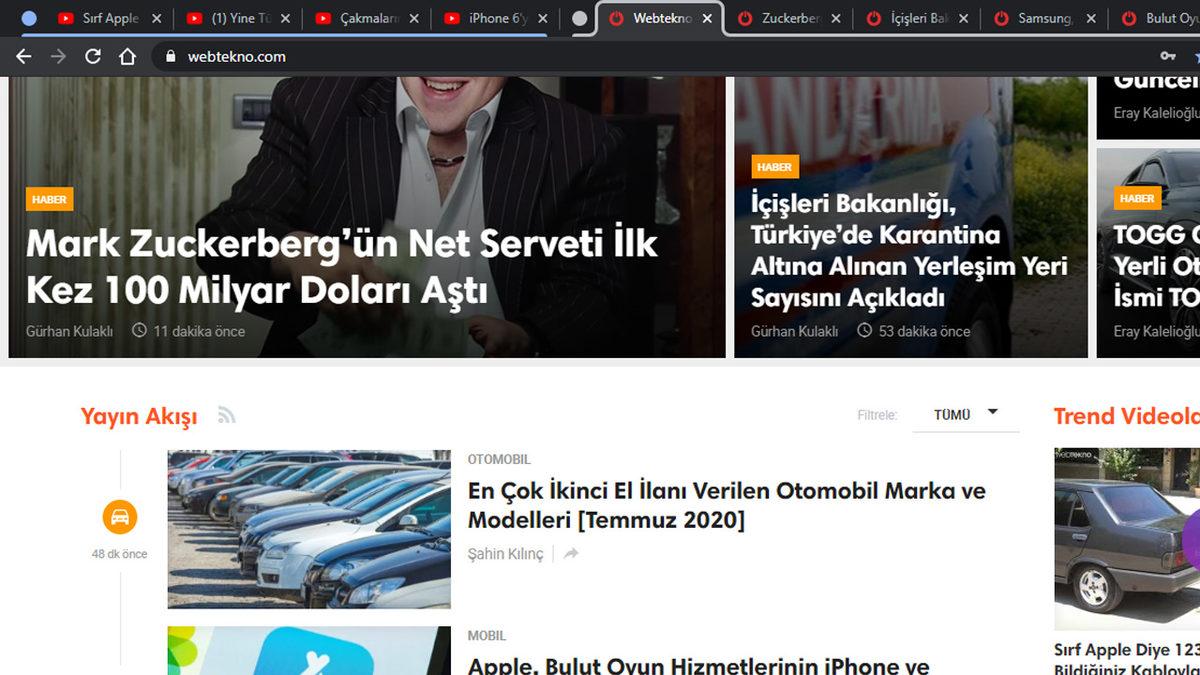Image resolution: width=1200 pixels, height=675 pixels.
Task: Open the password manager key icon
Action: click(x=1168, y=57)
